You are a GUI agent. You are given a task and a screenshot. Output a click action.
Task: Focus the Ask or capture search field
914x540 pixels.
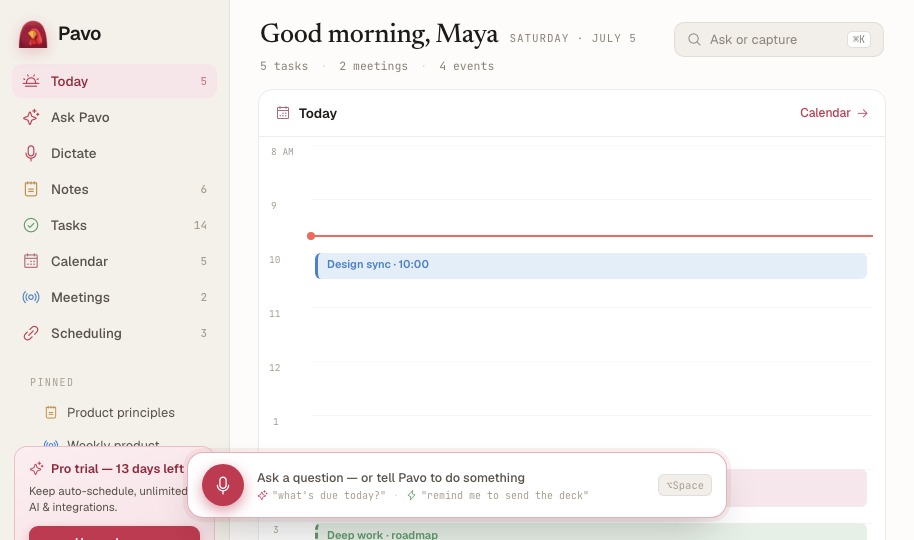(x=779, y=40)
